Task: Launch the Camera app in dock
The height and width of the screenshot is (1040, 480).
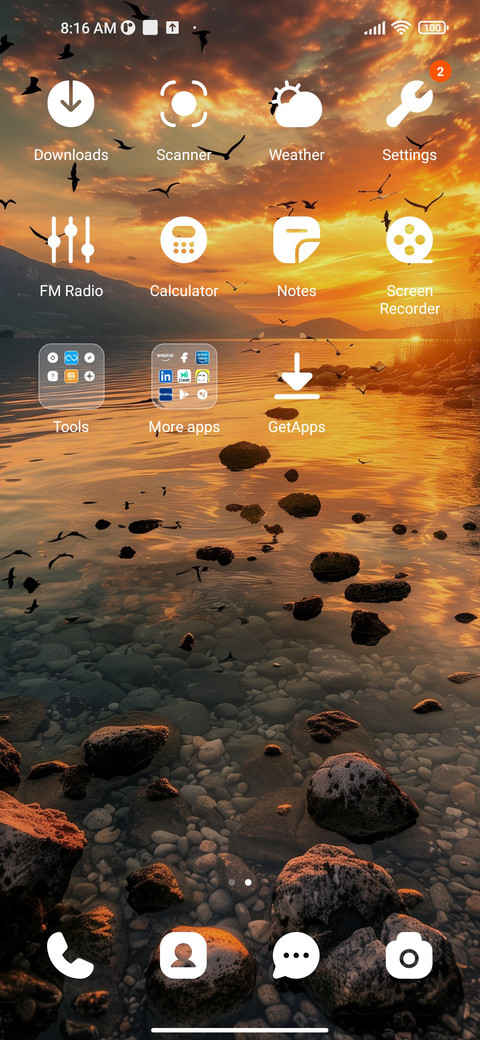Action: pyautogui.click(x=410, y=955)
